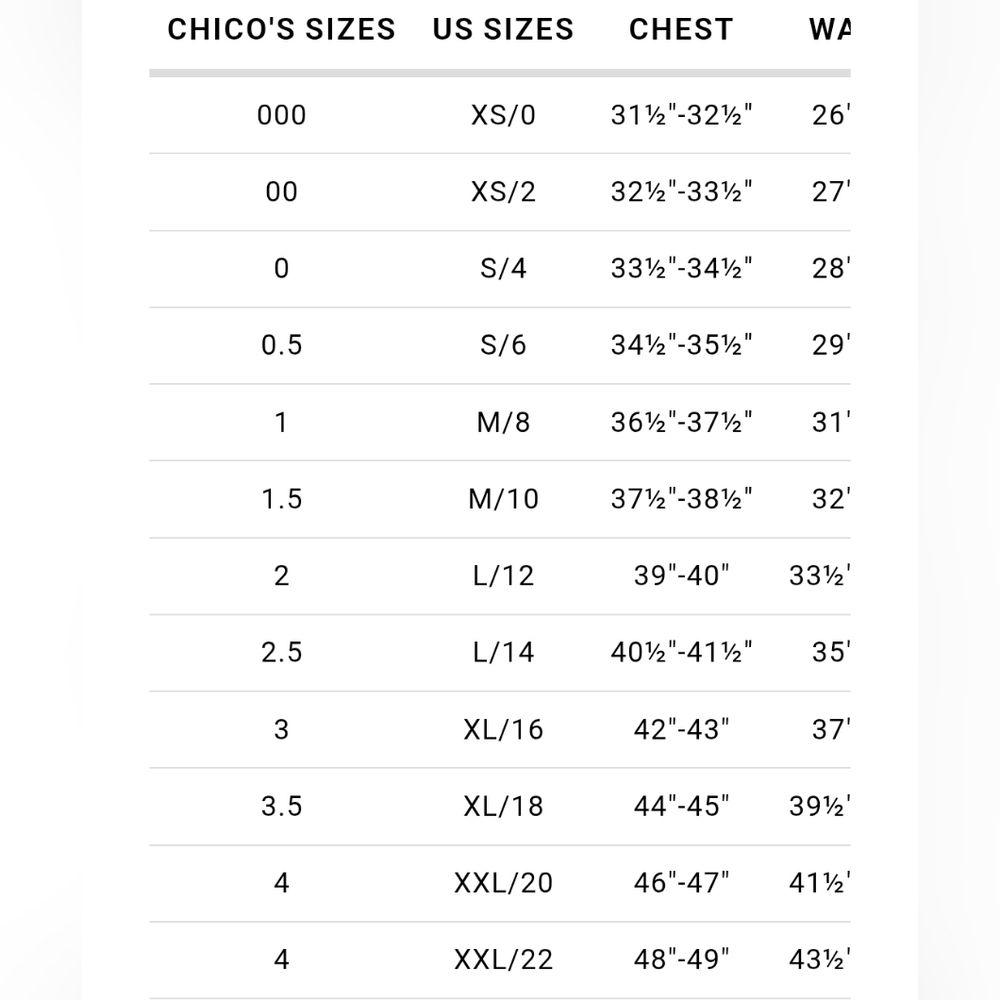Viewport: 1000px width, 1000px height.
Task: Click the 2.5 Chico's size cell
Action: coord(281,652)
